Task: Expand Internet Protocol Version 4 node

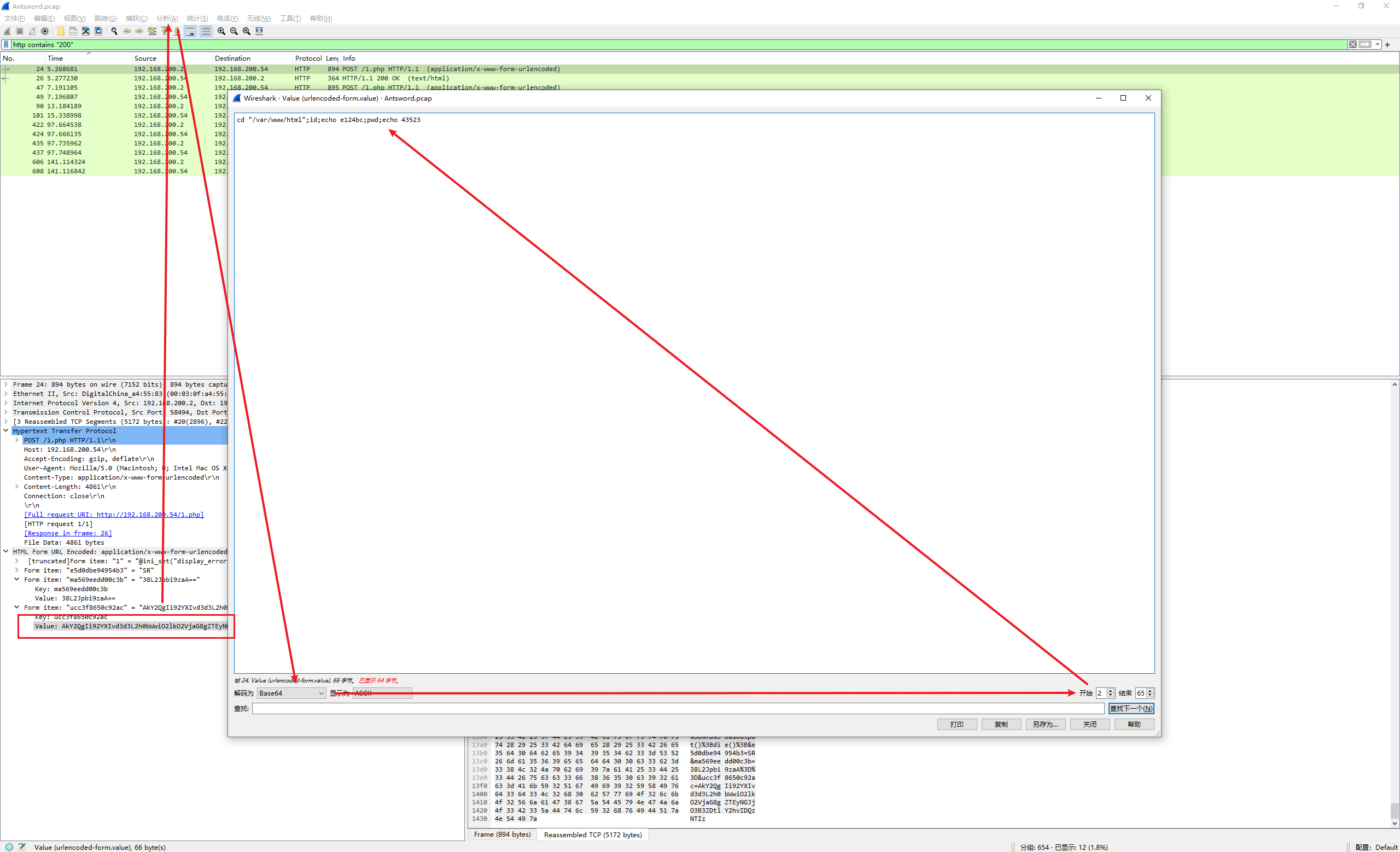Action: 5,403
